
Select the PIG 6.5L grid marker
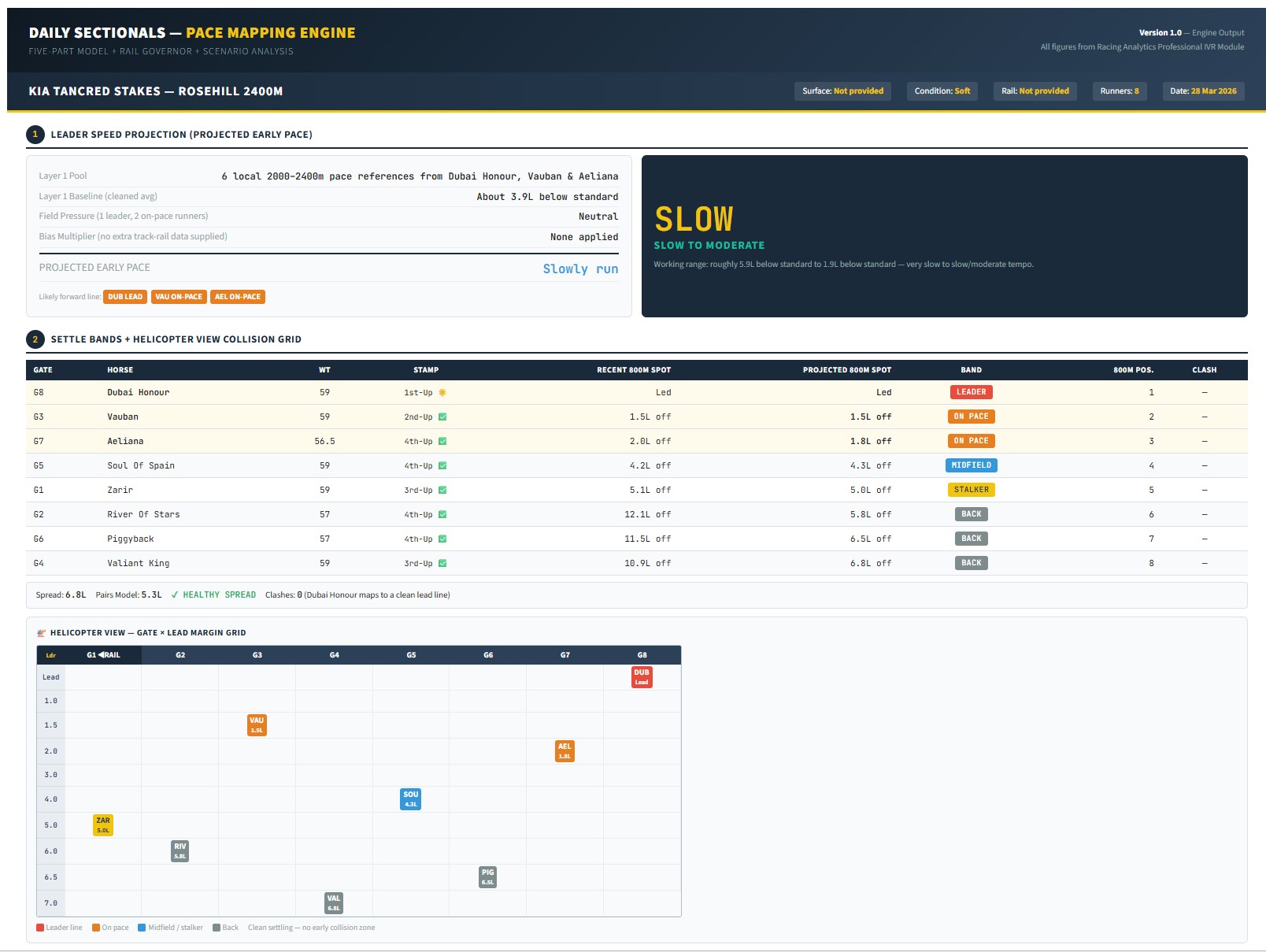coord(487,877)
